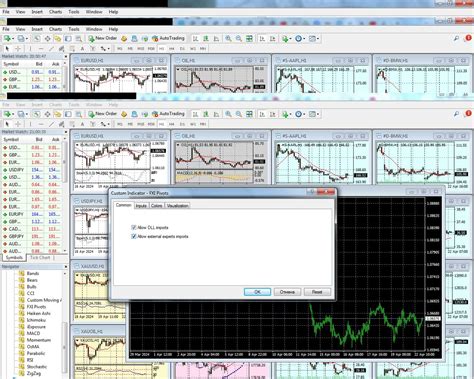Switch to the Inputs tab
This screenshot has width=474, height=379.
[x=141, y=206]
